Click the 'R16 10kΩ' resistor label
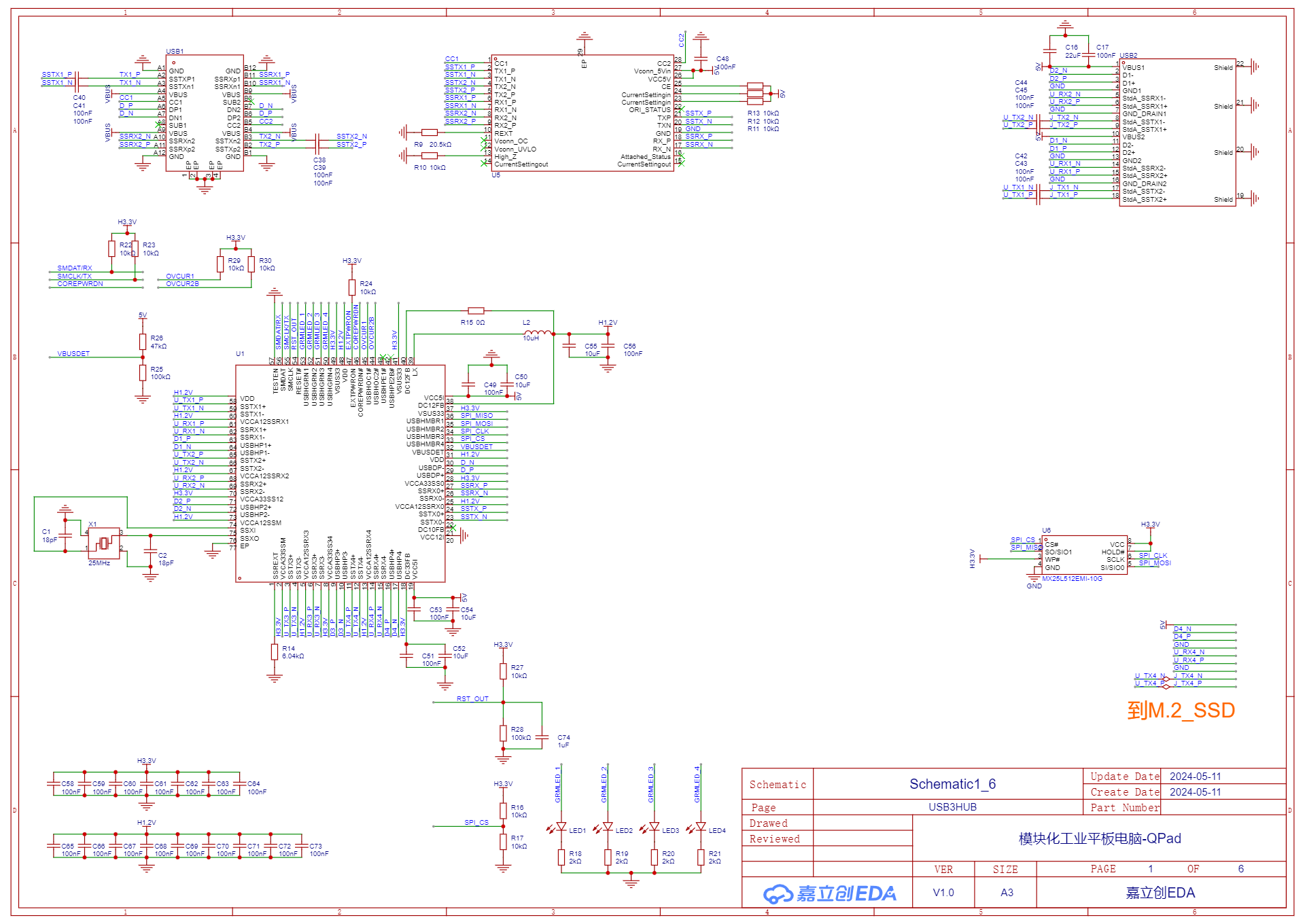Screen dimensions: 1305x924 pyautogui.click(x=519, y=811)
